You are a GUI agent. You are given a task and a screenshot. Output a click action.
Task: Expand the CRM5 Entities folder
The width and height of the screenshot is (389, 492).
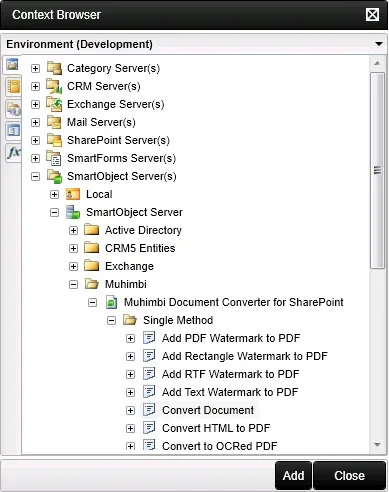tap(73, 248)
